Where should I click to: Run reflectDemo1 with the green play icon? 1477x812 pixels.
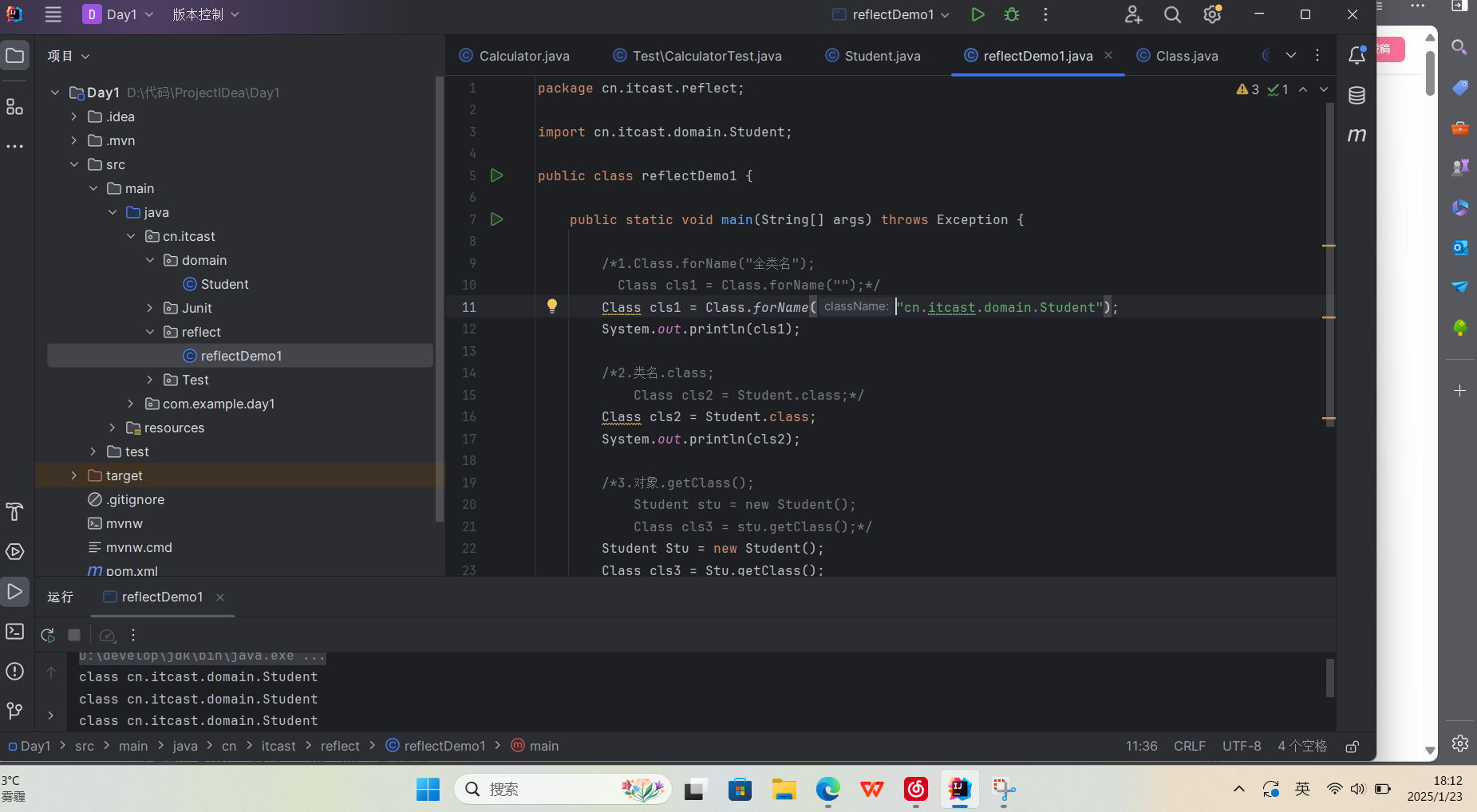click(977, 14)
